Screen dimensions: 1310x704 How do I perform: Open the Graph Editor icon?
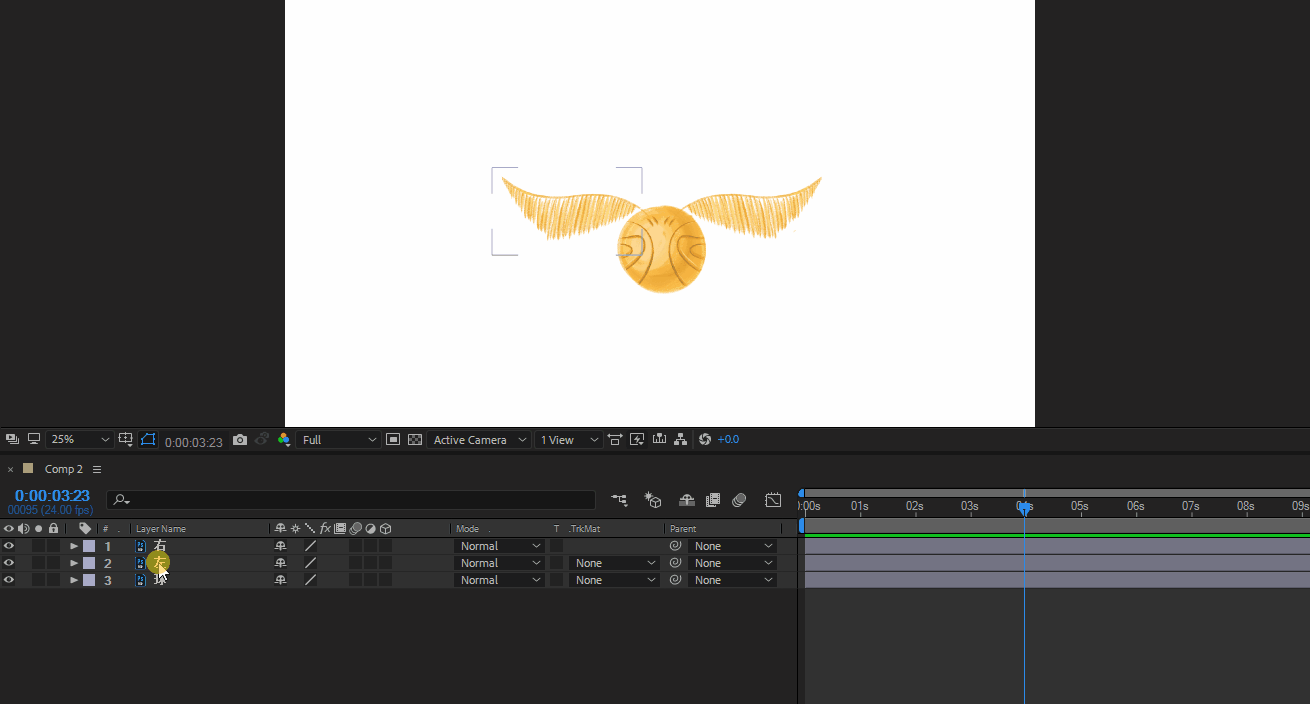[773, 500]
